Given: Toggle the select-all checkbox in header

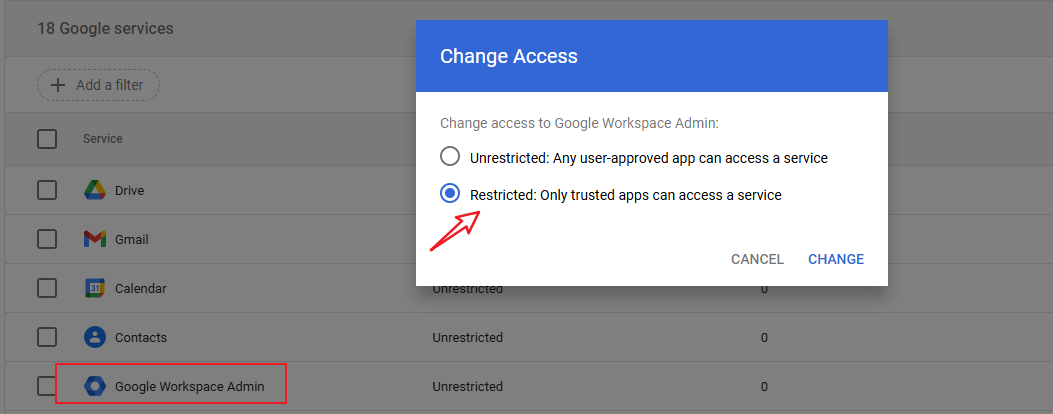Looking at the screenshot, I should [47, 139].
